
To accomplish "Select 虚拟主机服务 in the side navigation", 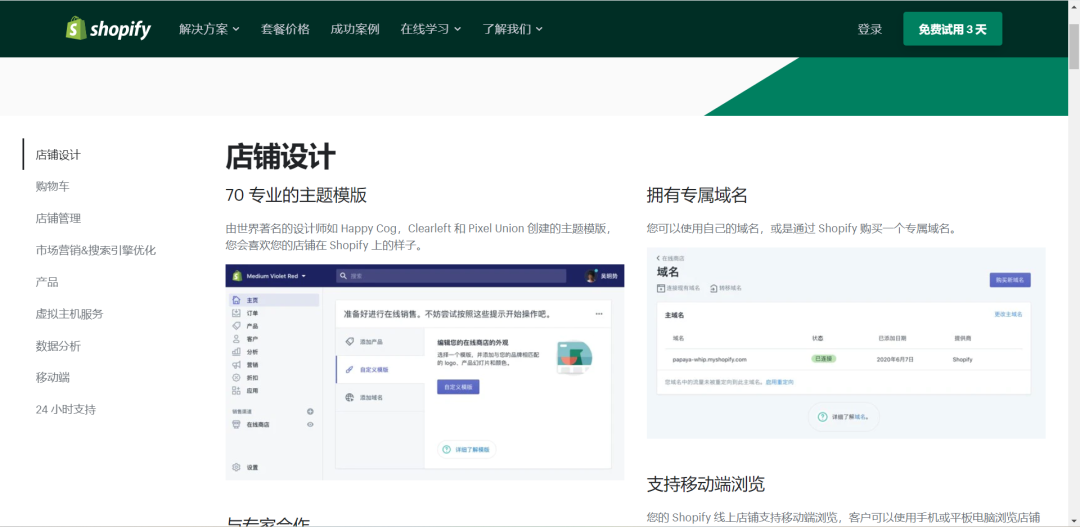I will point(70,313).
